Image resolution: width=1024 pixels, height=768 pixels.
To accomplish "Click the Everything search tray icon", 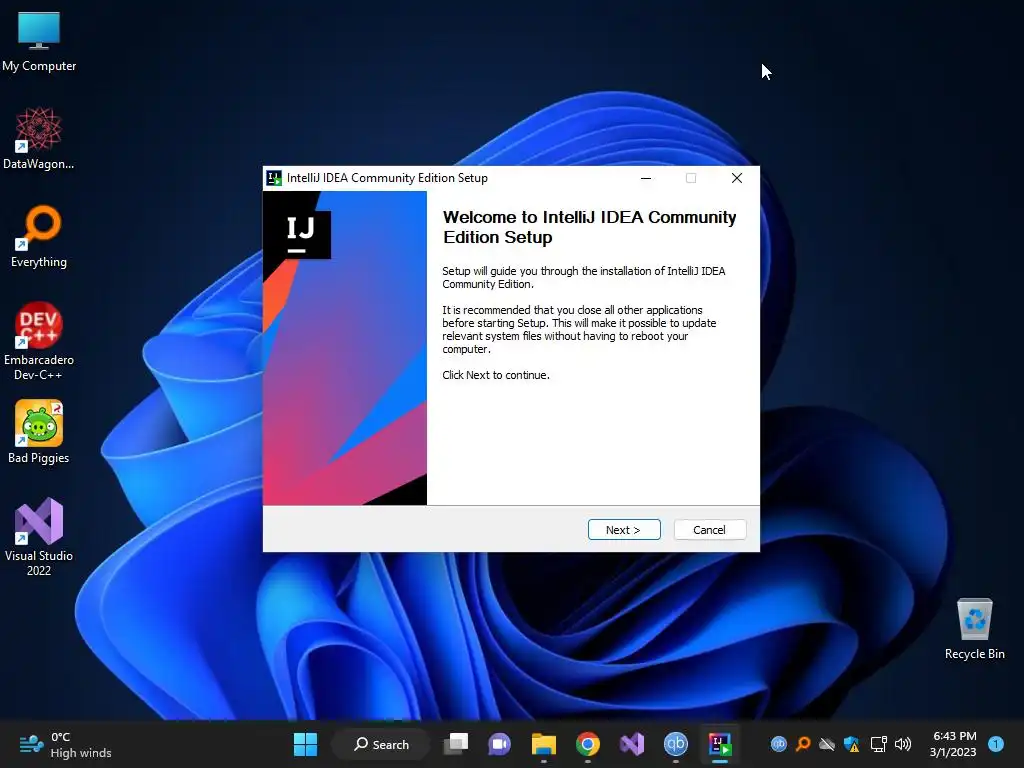I will click(803, 744).
